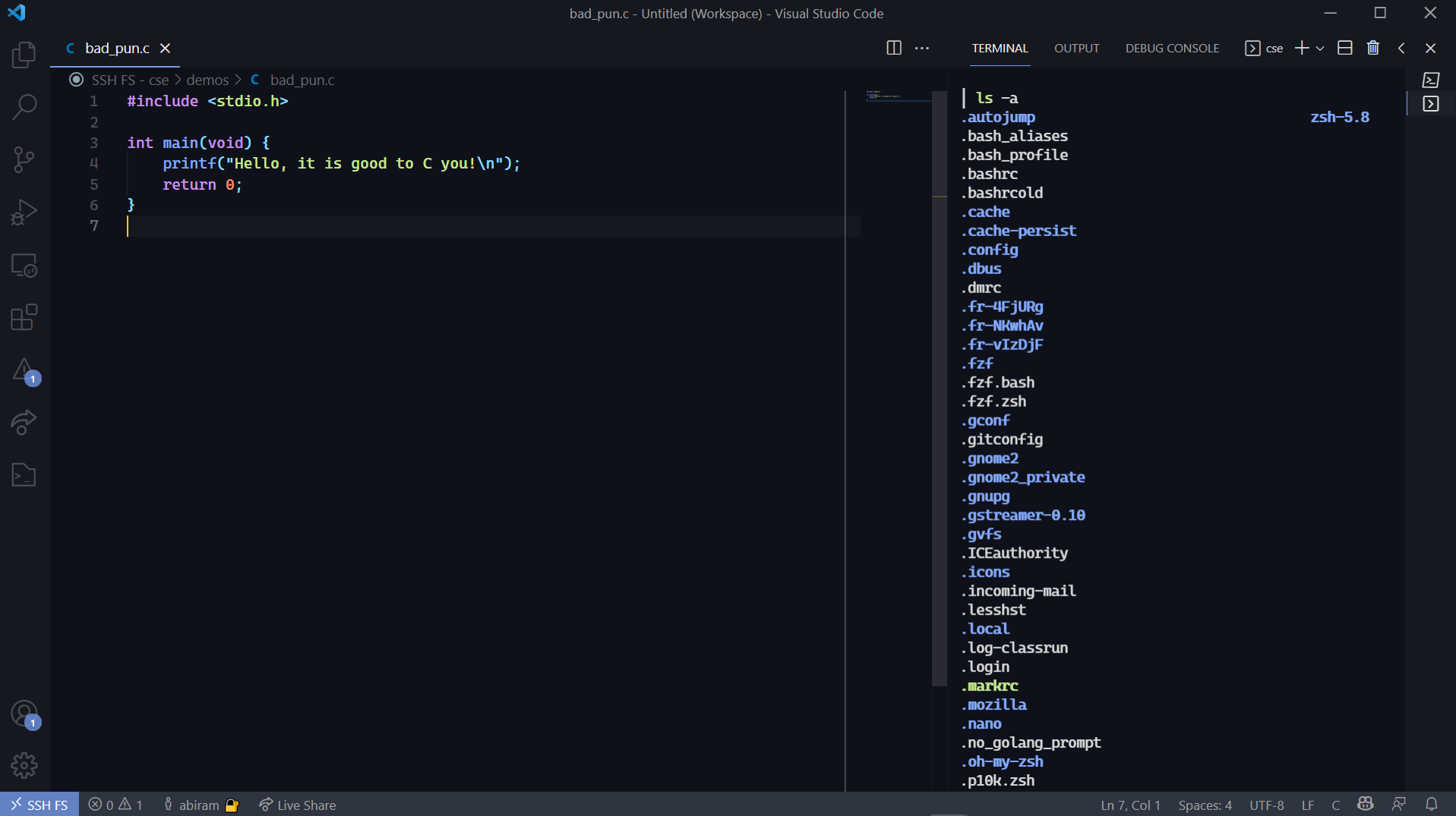Switch to the OUTPUT panel tab
1456x816 pixels.
click(x=1076, y=48)
